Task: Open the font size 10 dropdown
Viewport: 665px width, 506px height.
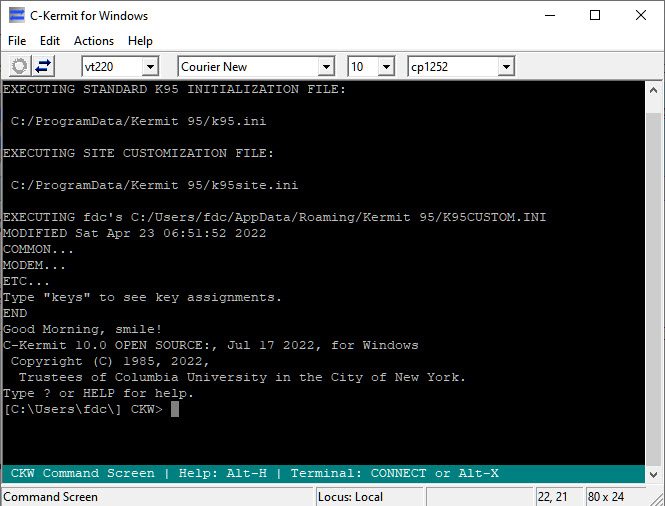Action: pos(386,67)
